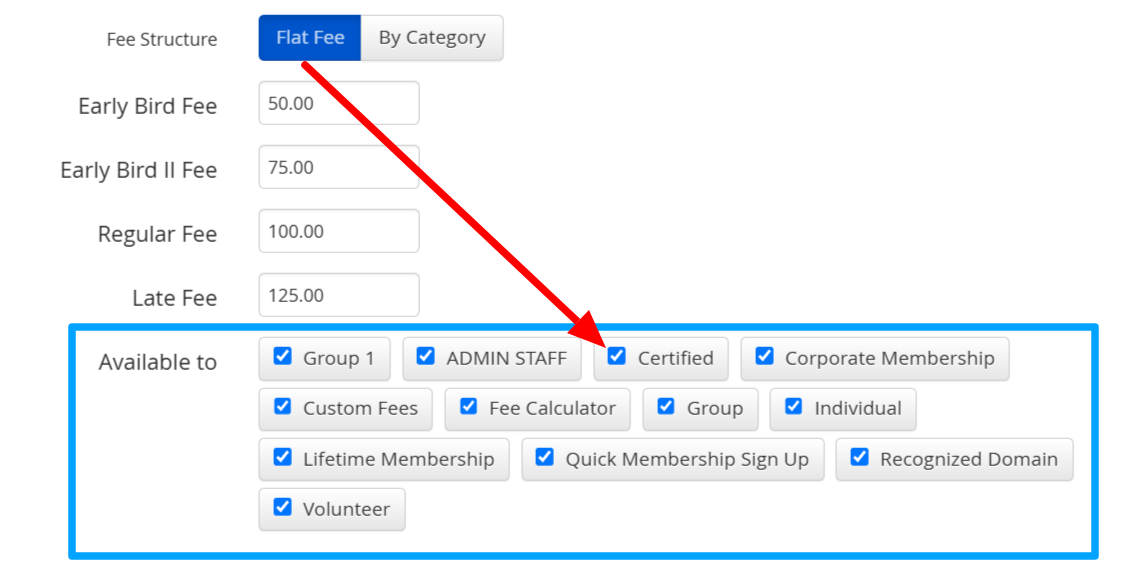Select the Late Fee input field
Viewport: 1134px width, 577px height.
[338, 295]
